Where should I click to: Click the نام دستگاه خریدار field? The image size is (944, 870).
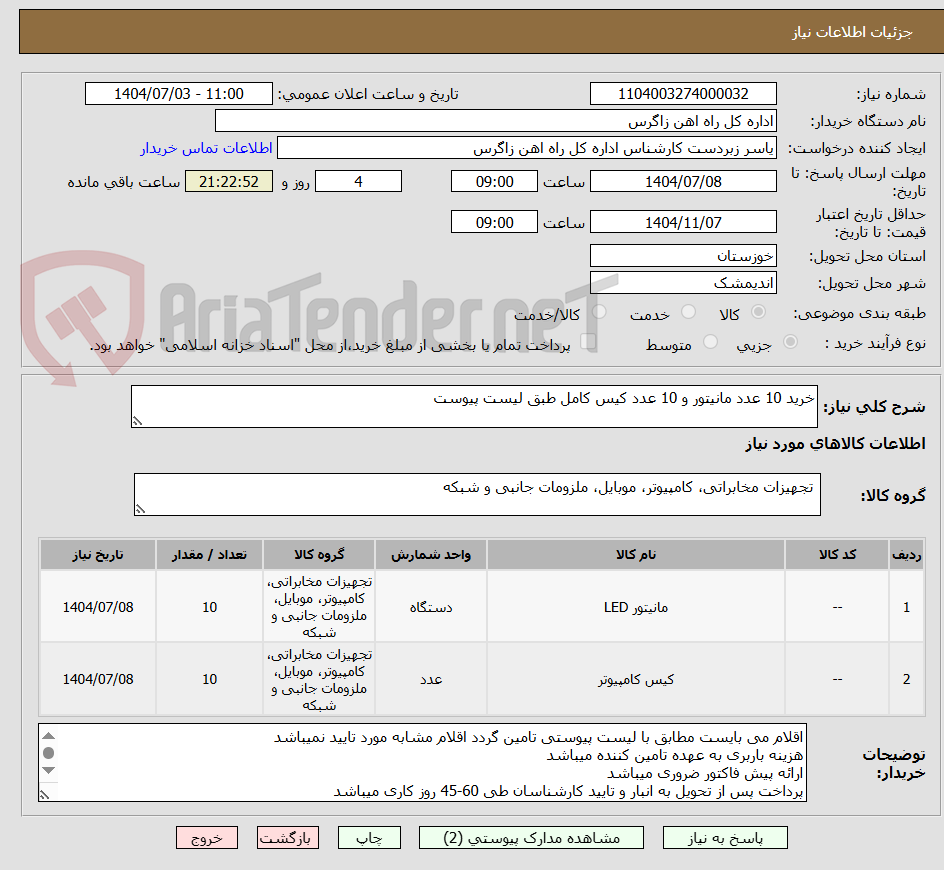click(x=495, y=121)
